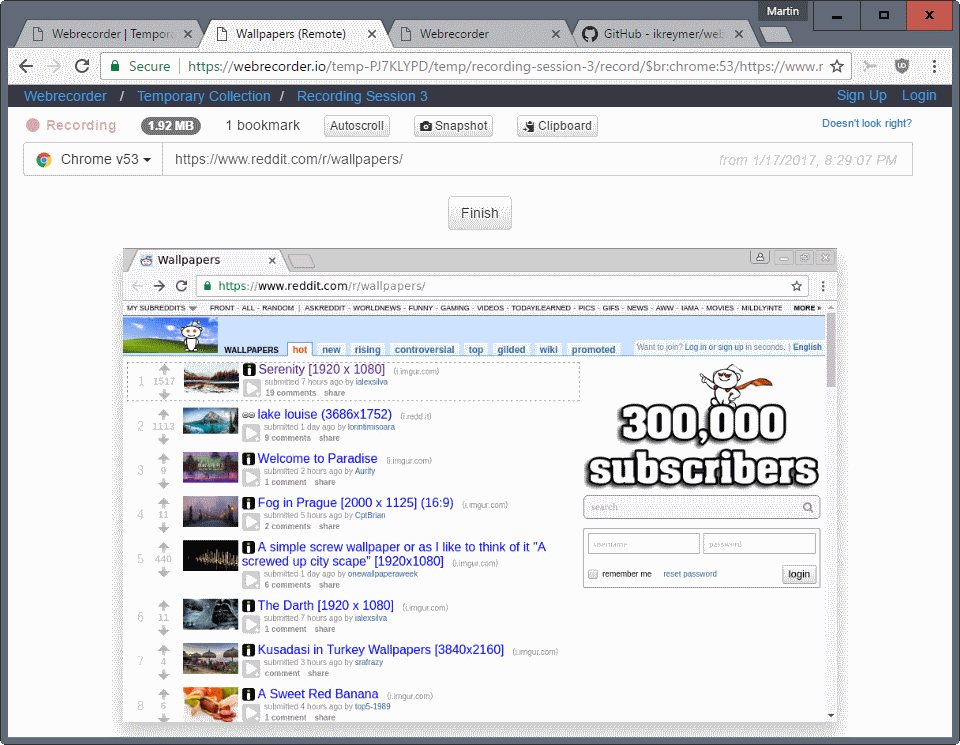This screenshot has width=960, height=745.
Task: Expand the MY SUBREDDITS dropdown
Action: (x=162, y=308)
